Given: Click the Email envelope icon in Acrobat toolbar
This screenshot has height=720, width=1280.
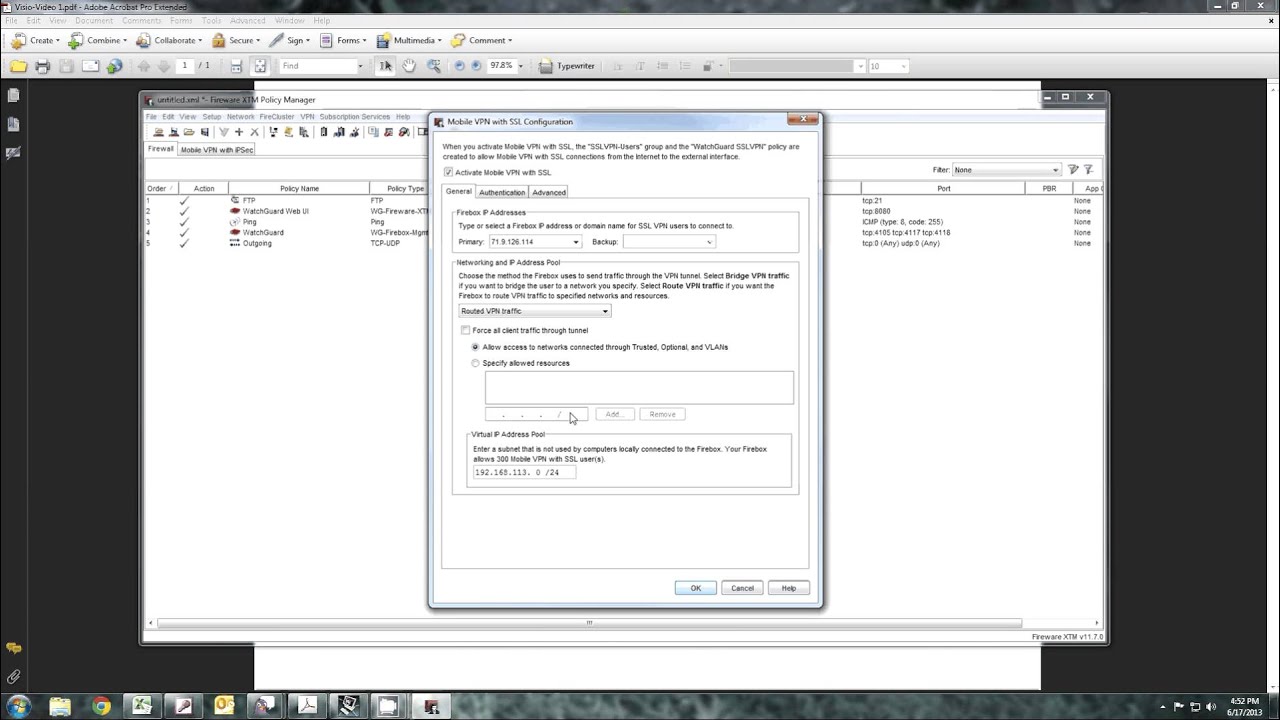Looking at the screenshot, I should pos(90,66).
